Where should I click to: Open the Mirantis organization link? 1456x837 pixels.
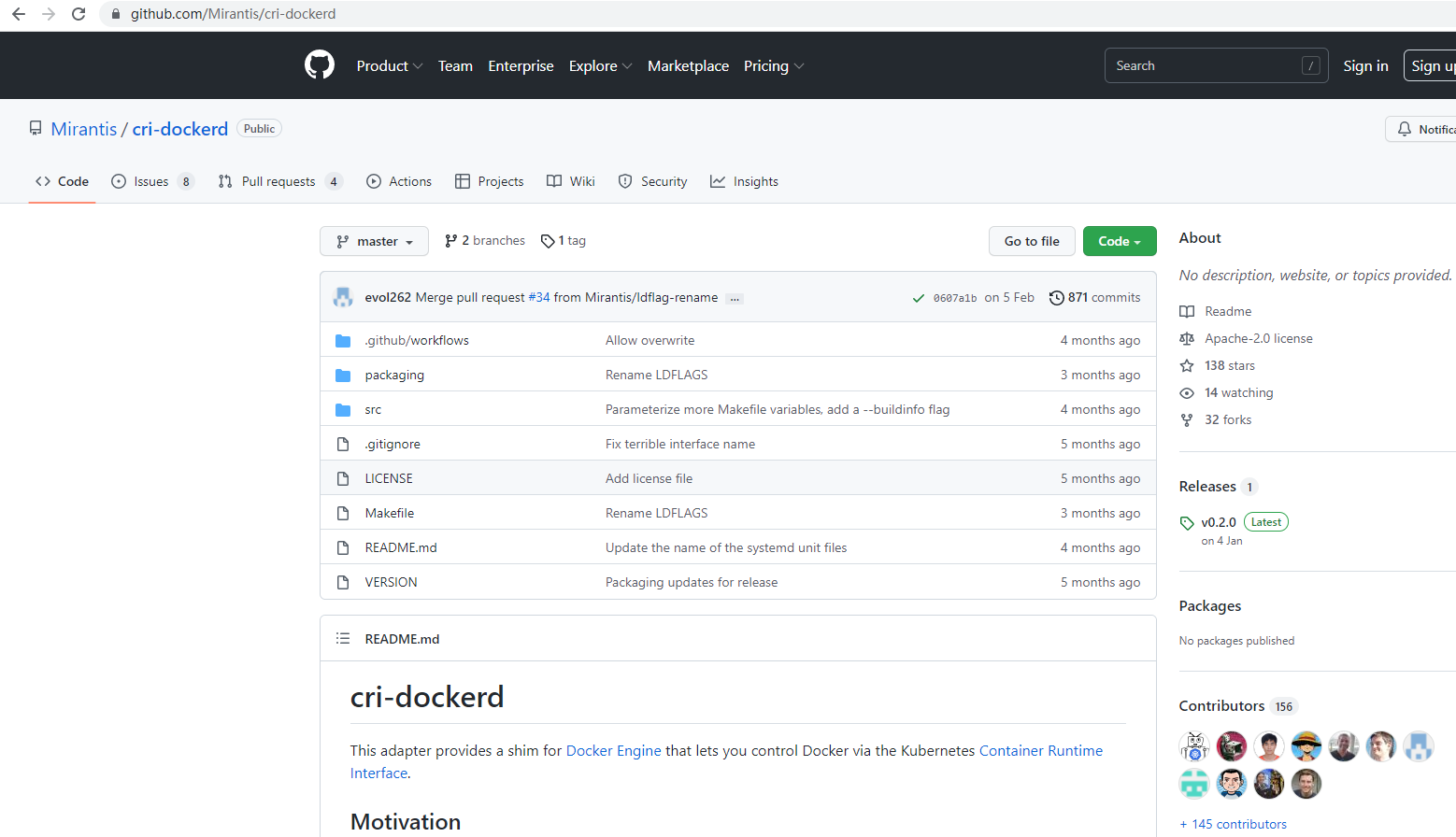coord(84,129)
